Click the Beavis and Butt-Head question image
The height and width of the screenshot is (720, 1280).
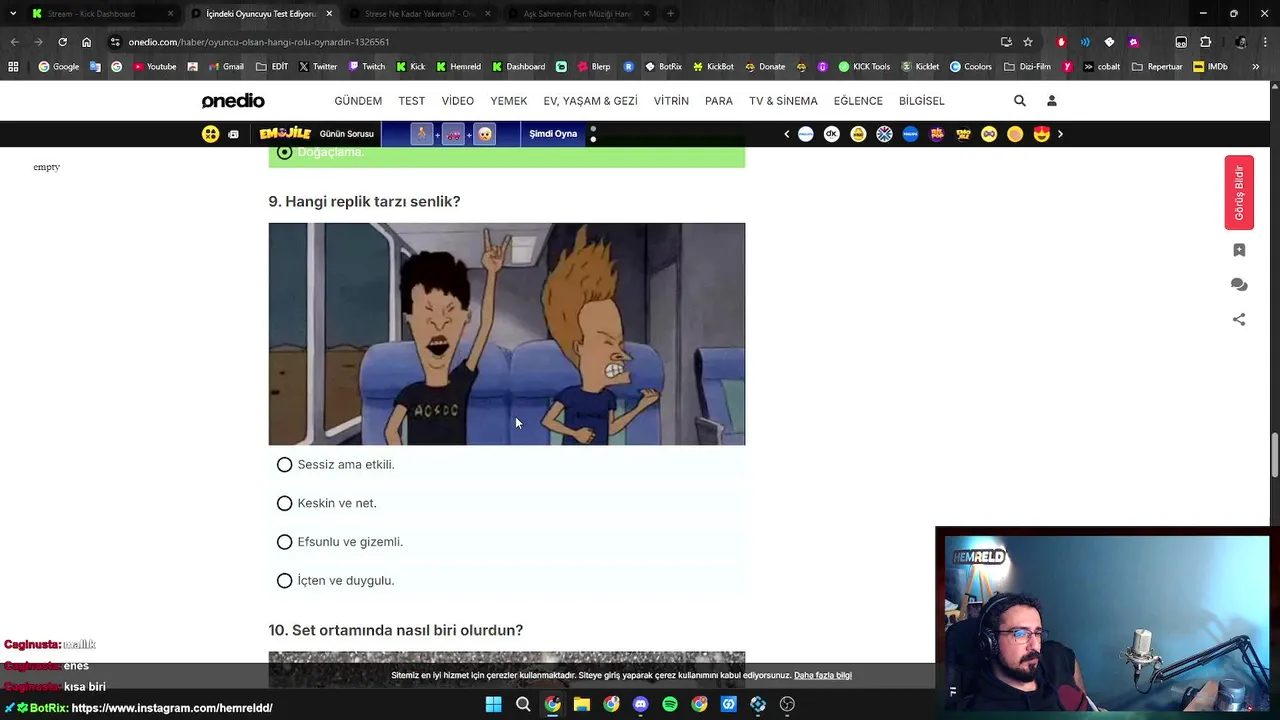[507, 334]
